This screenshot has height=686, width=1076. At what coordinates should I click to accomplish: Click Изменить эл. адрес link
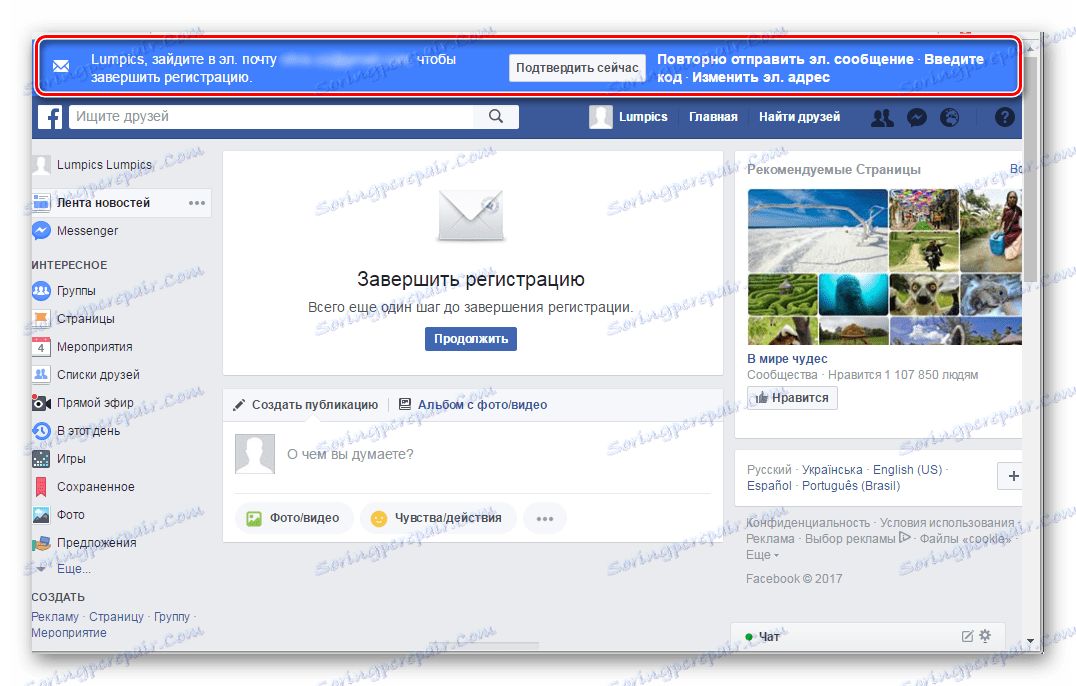tap(760, 78)
